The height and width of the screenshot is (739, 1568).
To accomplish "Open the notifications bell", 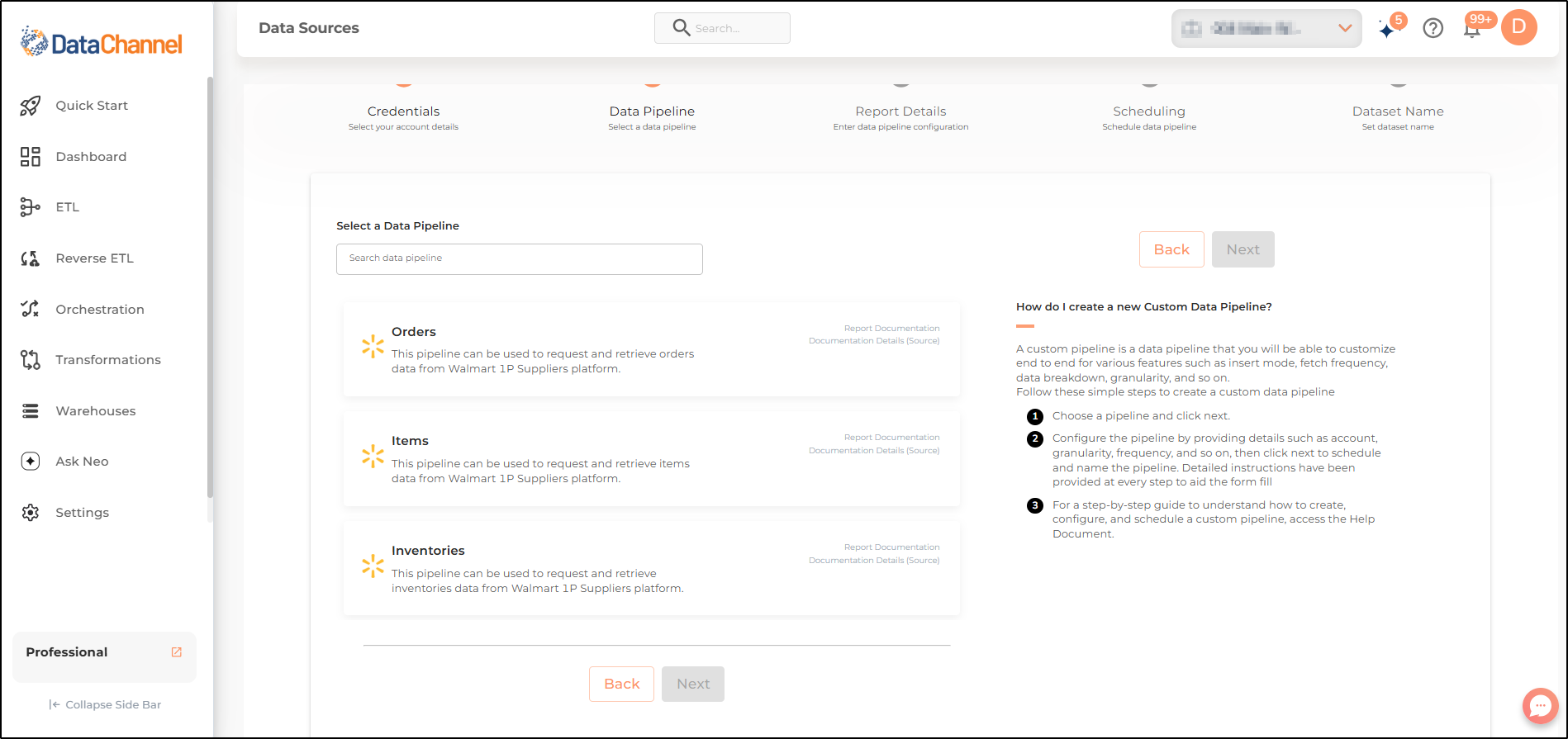I will [1472, 30].
